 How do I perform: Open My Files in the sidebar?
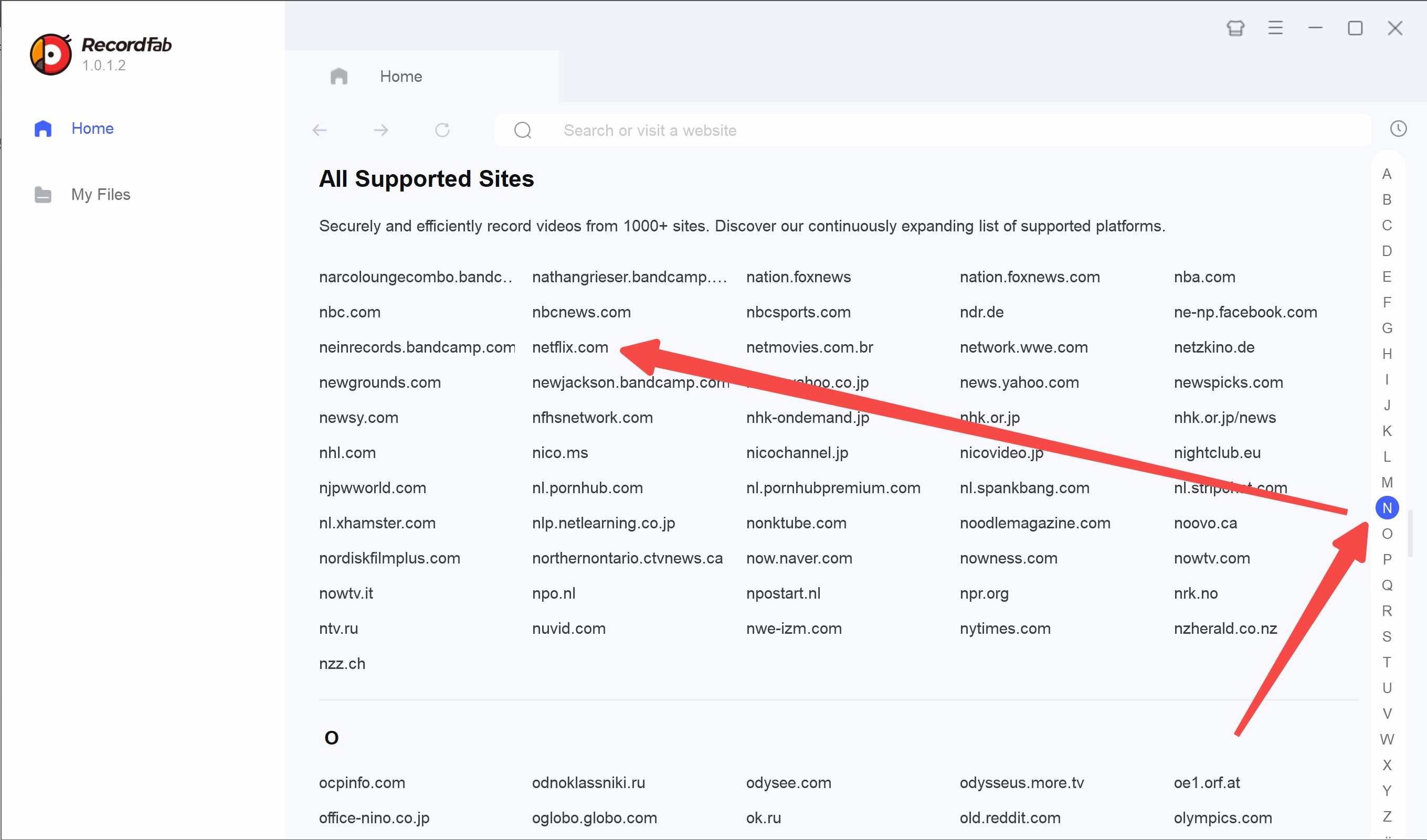click(x=82, y=195)
